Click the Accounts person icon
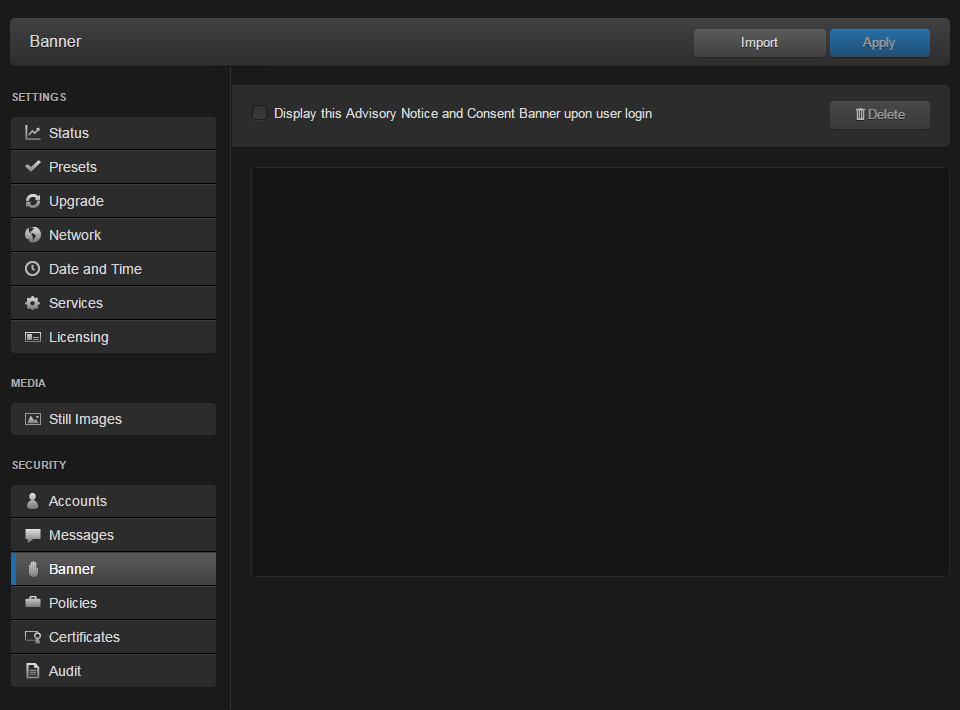The height and width of the screenshot is (710, 960). click(33, 501)
